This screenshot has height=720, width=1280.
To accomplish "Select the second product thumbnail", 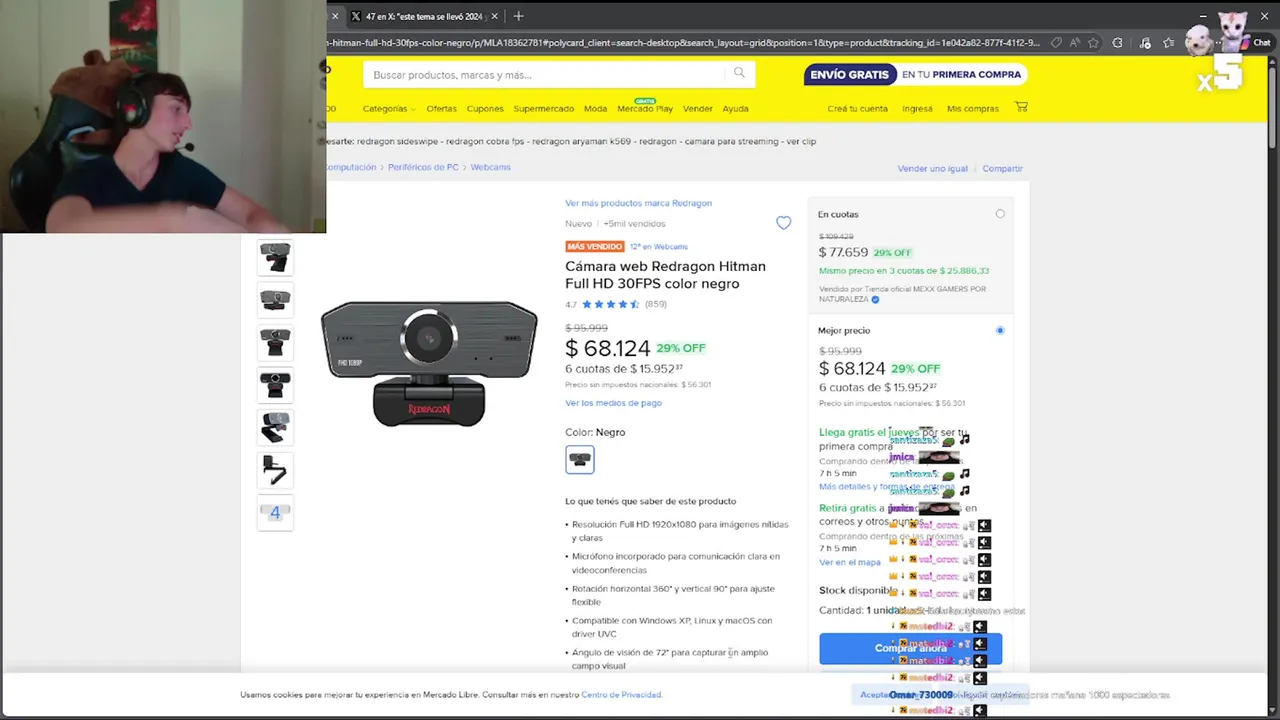I will pos(275,299).
